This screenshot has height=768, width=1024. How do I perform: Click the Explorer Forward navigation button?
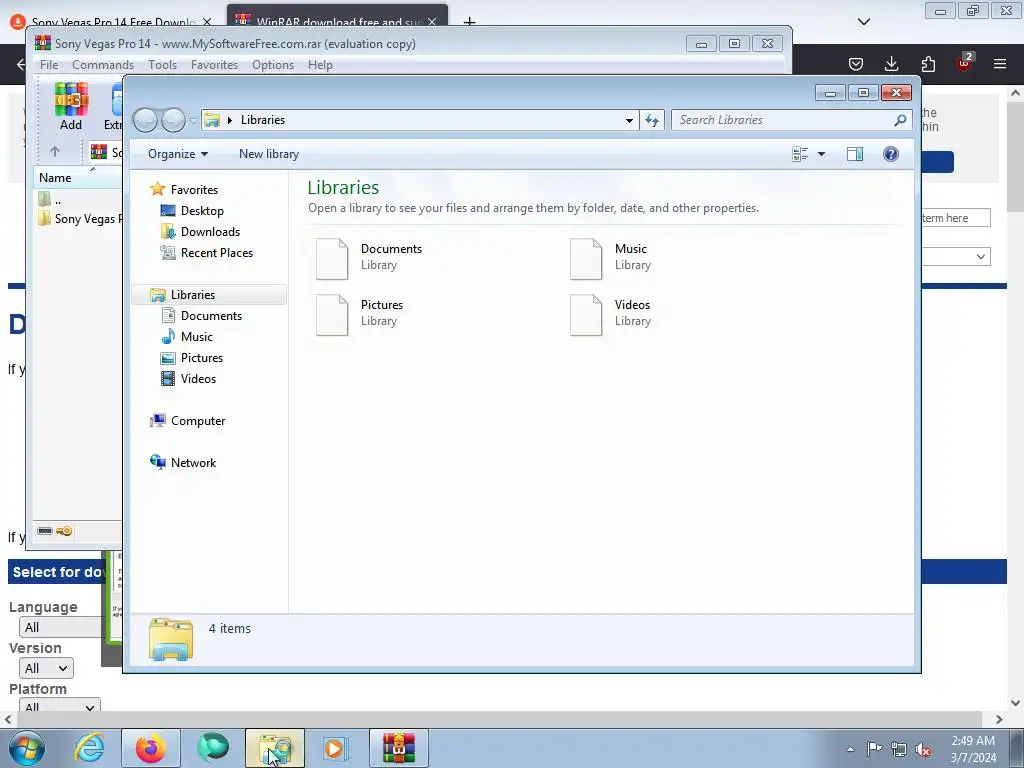coord(173,120)
